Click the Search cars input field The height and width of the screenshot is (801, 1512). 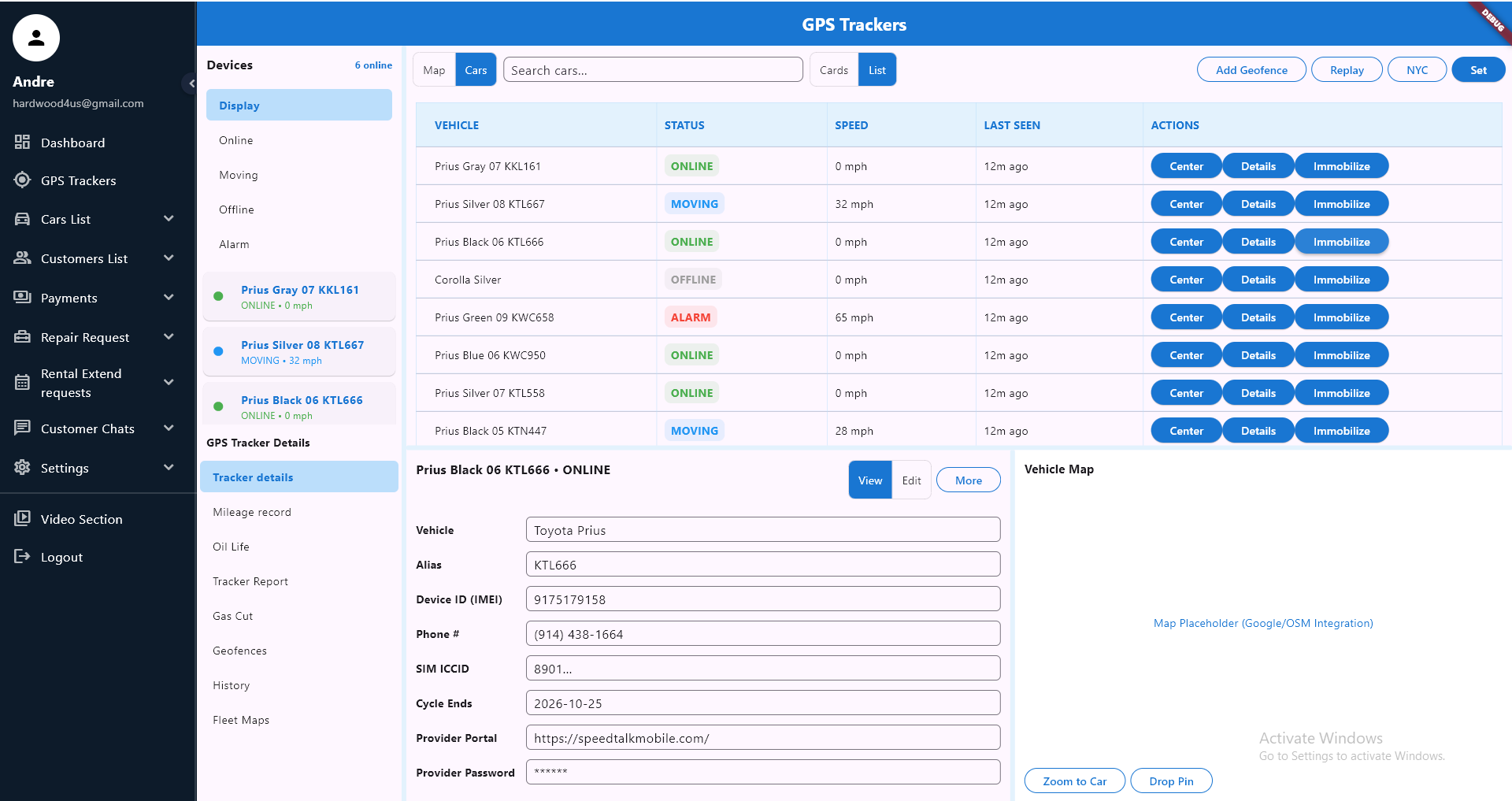pos(652,70)
